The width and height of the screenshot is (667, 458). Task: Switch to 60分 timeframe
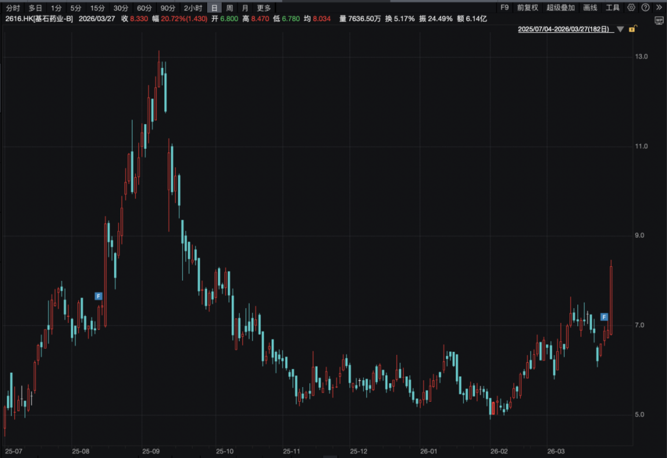tap(144, 7)
